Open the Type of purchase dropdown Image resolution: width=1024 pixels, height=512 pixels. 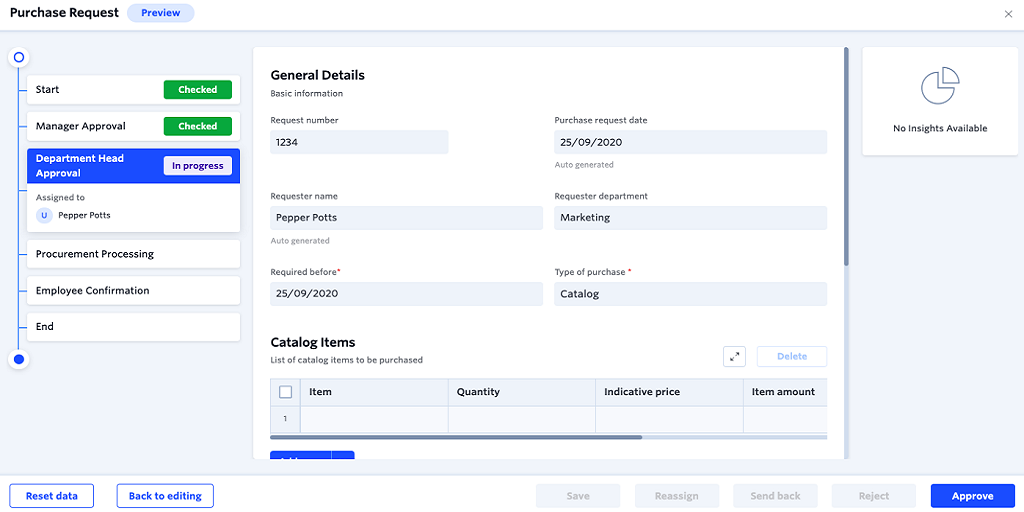click(x=690, y=294)
